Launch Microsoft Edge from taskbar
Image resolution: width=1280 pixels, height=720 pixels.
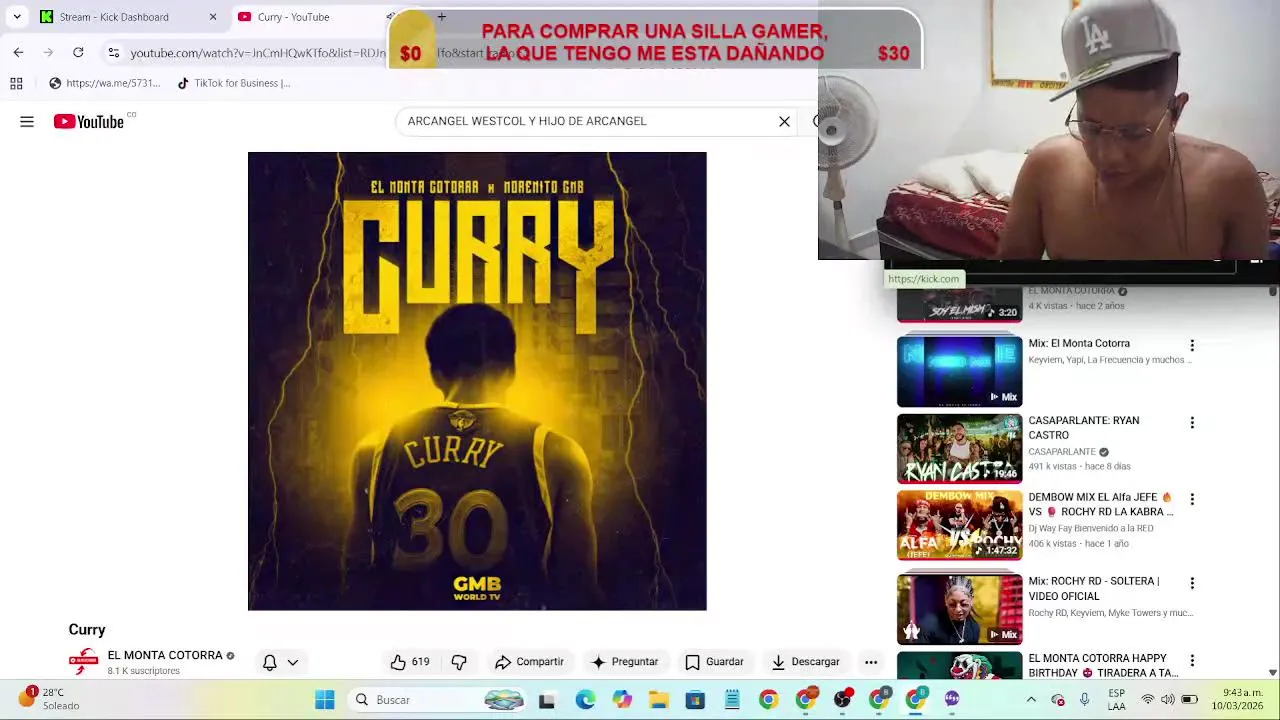pos(585,700)
